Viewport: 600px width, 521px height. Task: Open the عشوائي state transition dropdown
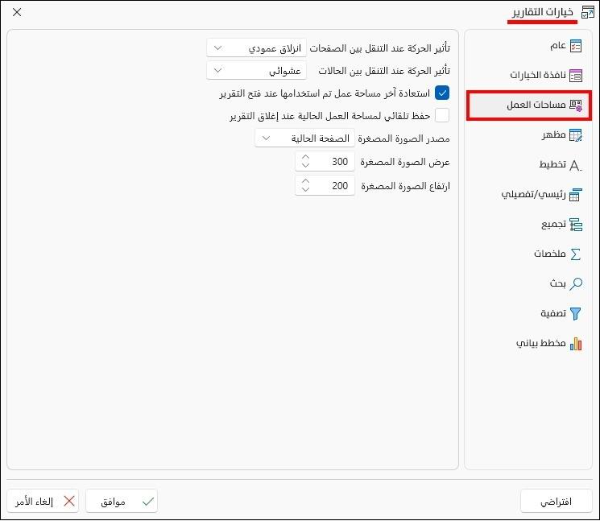click(x=256, y=71)
